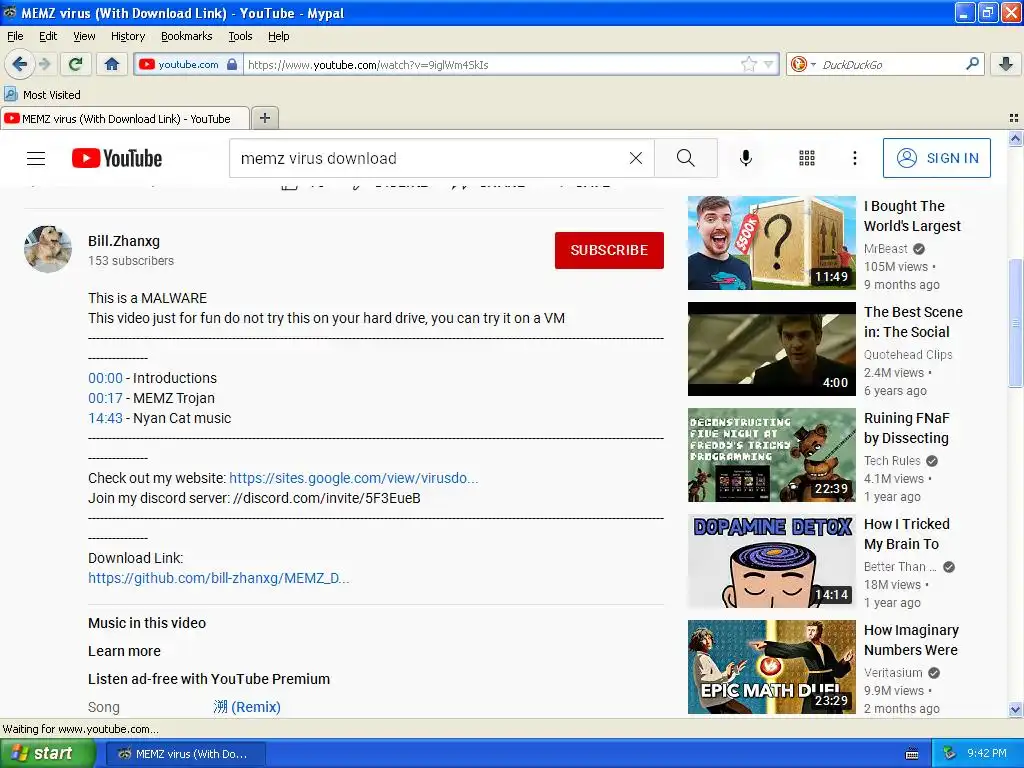Open the MrBeast mystery box thumbnail

[x=771, y=243]
